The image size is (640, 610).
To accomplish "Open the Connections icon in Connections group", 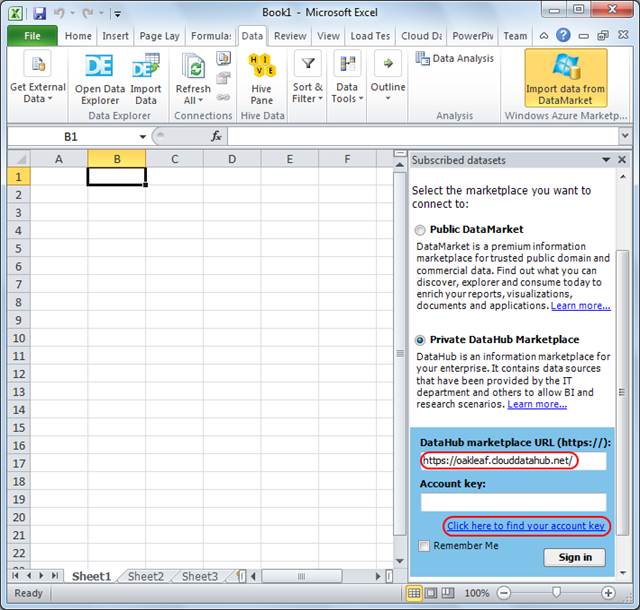I will (x=224, y=58).
